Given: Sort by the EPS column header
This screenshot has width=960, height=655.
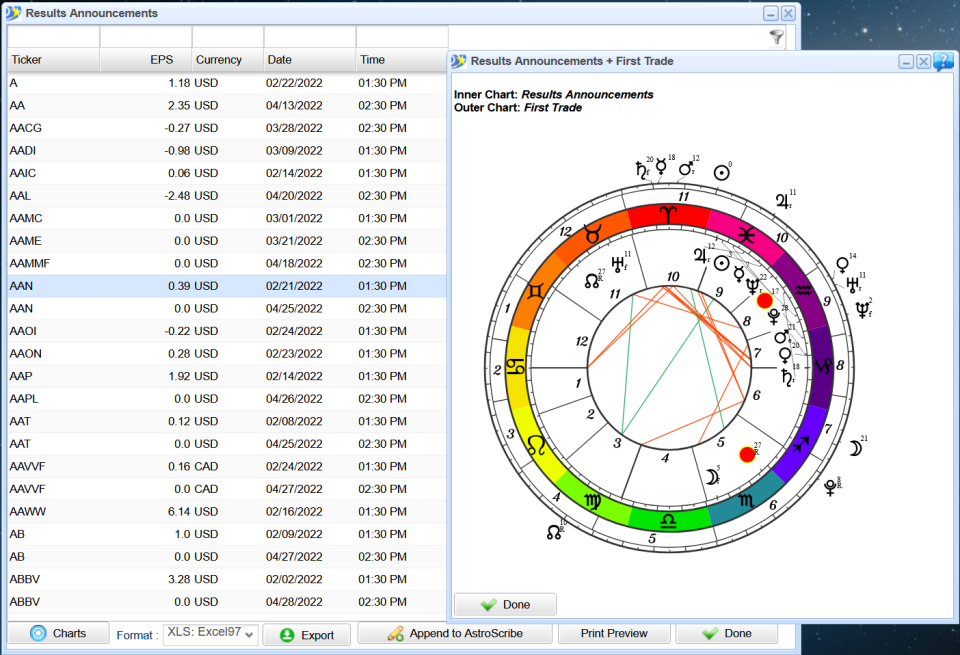Looking at the screenshot, I should [146, 59].
